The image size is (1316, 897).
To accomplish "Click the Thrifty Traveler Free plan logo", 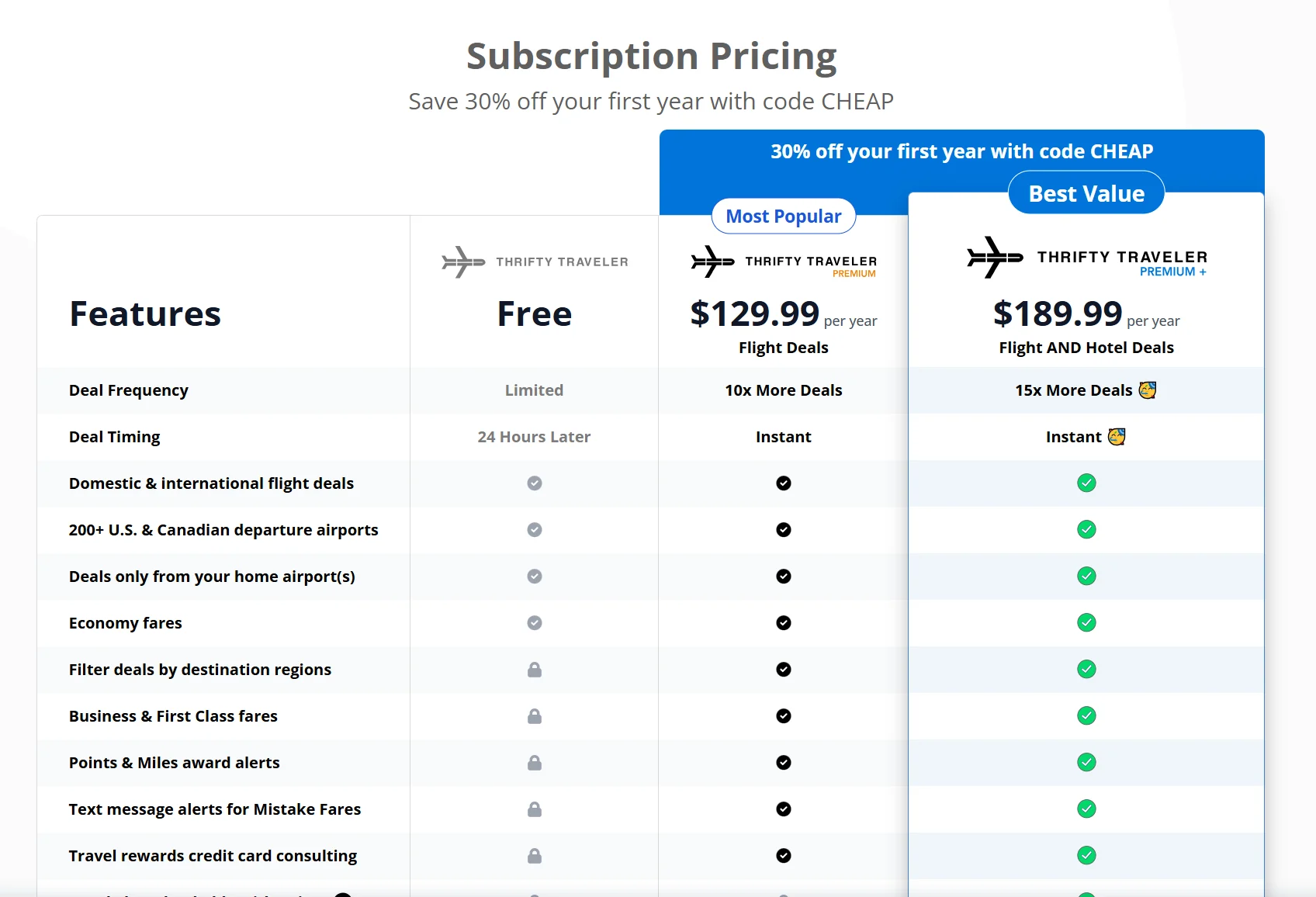I will pos(535,262).
